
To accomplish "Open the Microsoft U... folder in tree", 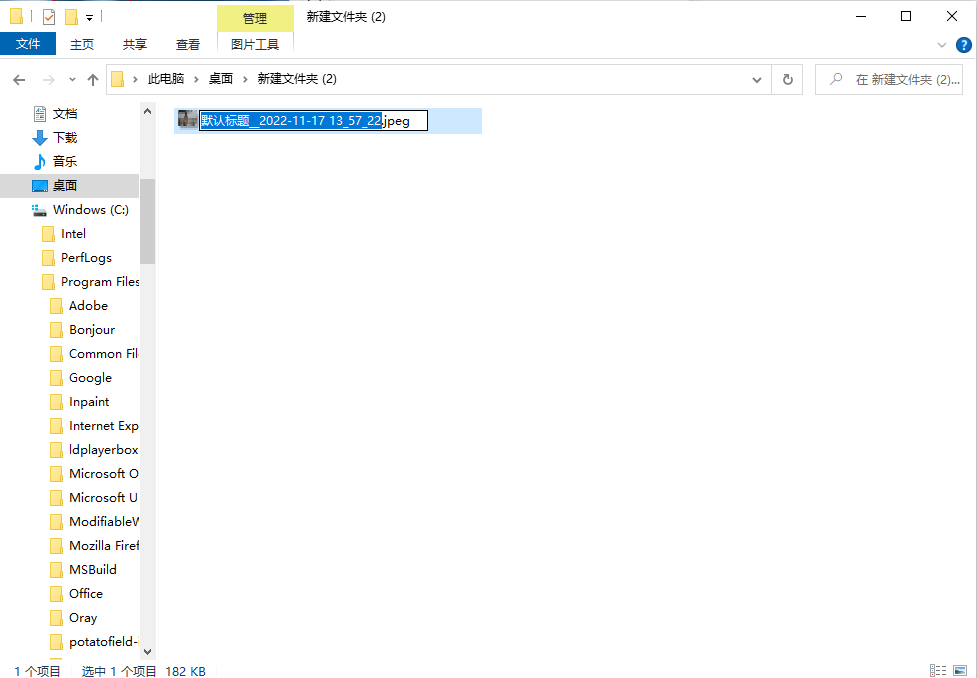I will pyautogui.click(x=103, y=497).
